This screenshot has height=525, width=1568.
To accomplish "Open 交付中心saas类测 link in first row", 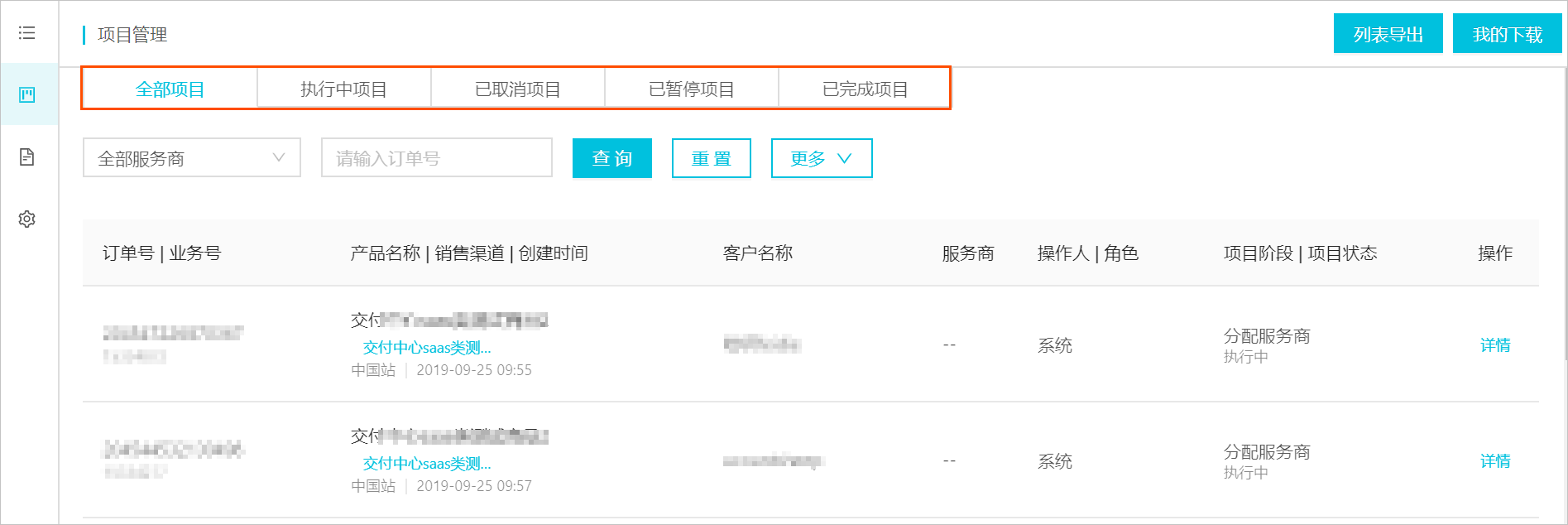I will pos(427,348).
